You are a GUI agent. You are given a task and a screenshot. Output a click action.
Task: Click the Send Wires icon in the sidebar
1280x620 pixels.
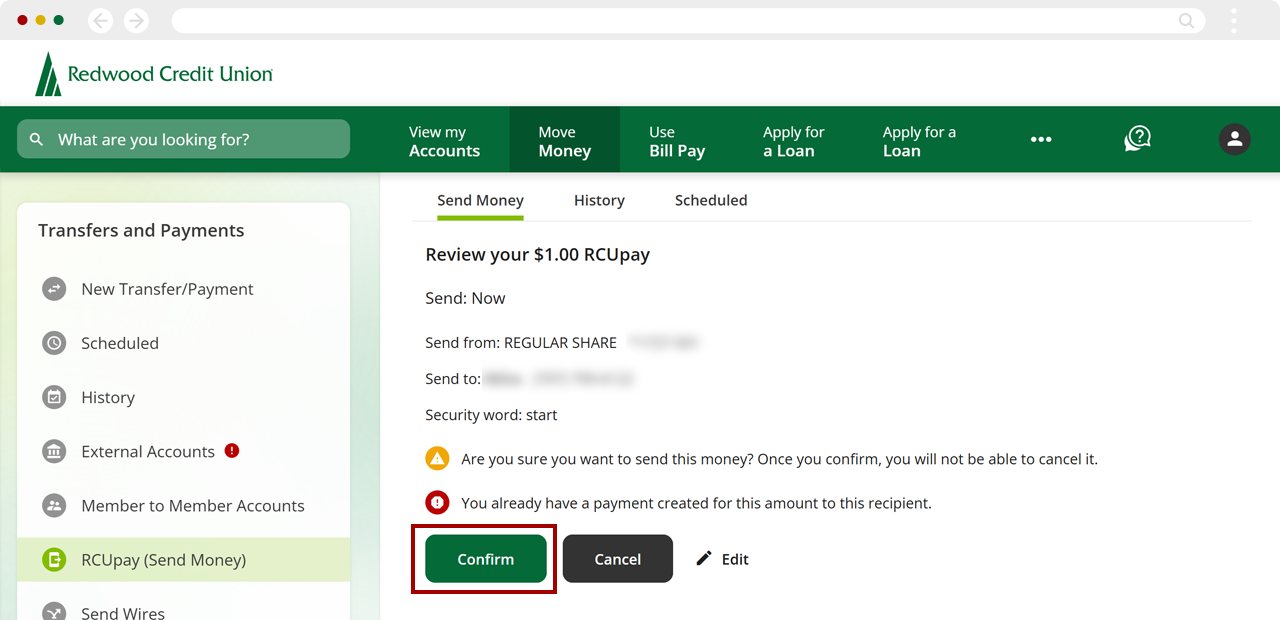click(x=54, y=613)
